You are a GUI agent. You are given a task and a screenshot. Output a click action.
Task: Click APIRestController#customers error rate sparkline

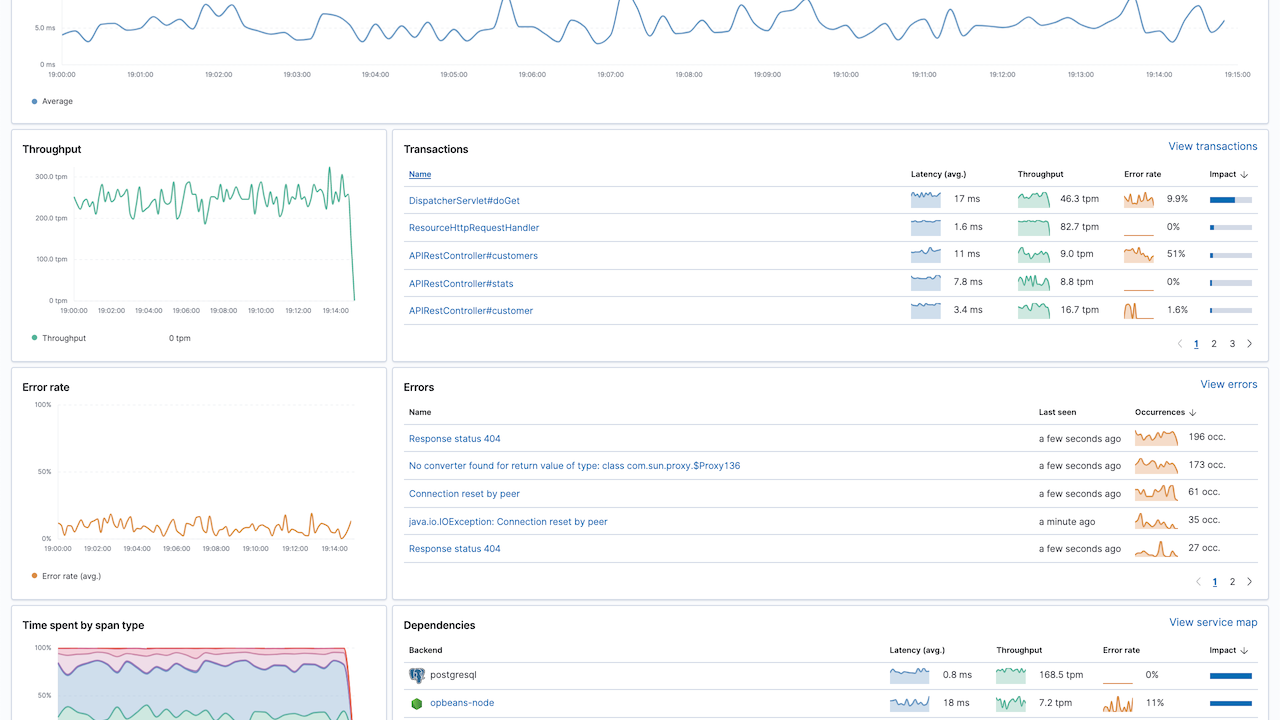pyautogui.click(x=1139, y=255)
